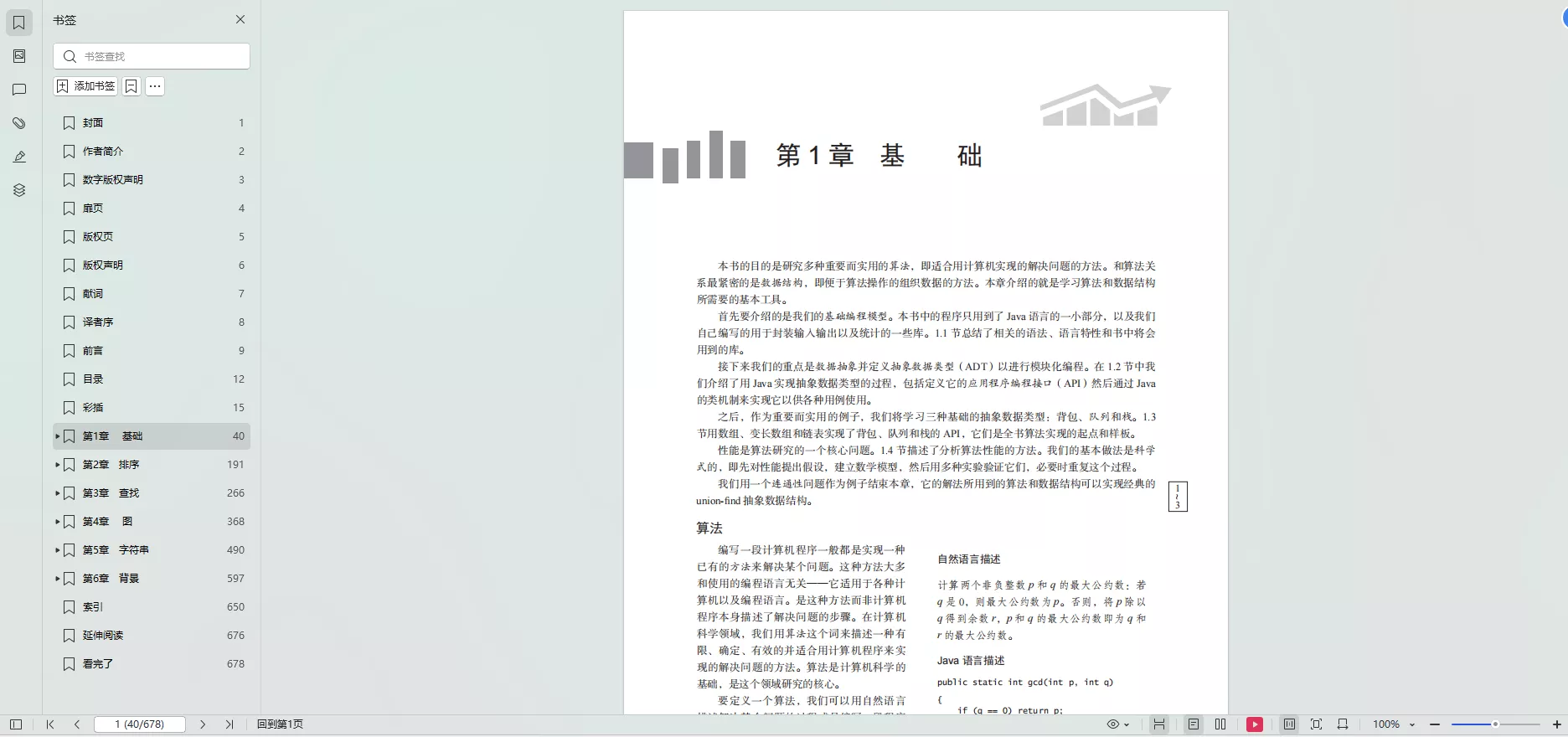Select the 版权页 bookmark
Image resolution: width=1568 pixels, height=737 pixels.
point(152,237)
